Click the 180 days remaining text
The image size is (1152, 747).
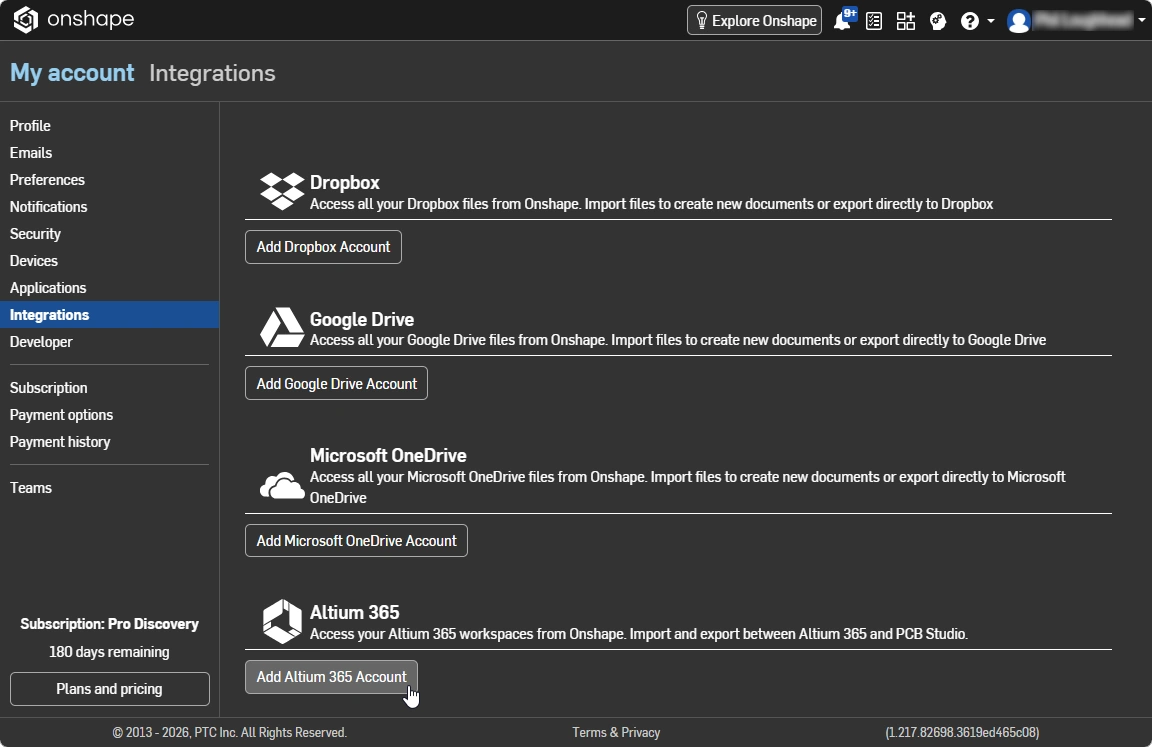point(109,652)
